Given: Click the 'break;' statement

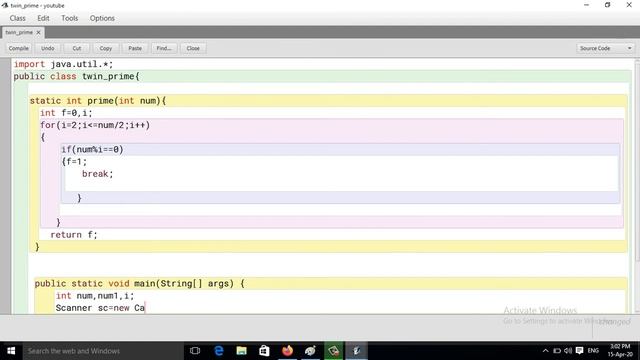Looking at the screenshot, I should tap(98, 174).
